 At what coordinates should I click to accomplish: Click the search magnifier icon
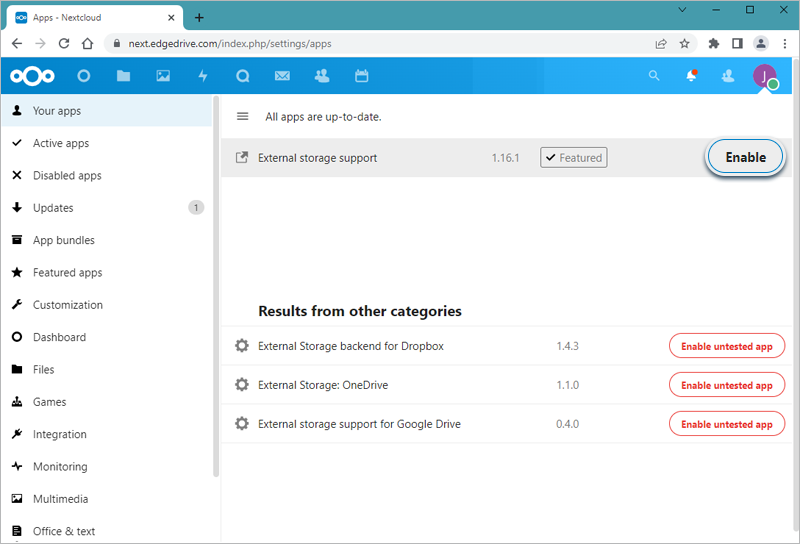click(x=654, y=76)
